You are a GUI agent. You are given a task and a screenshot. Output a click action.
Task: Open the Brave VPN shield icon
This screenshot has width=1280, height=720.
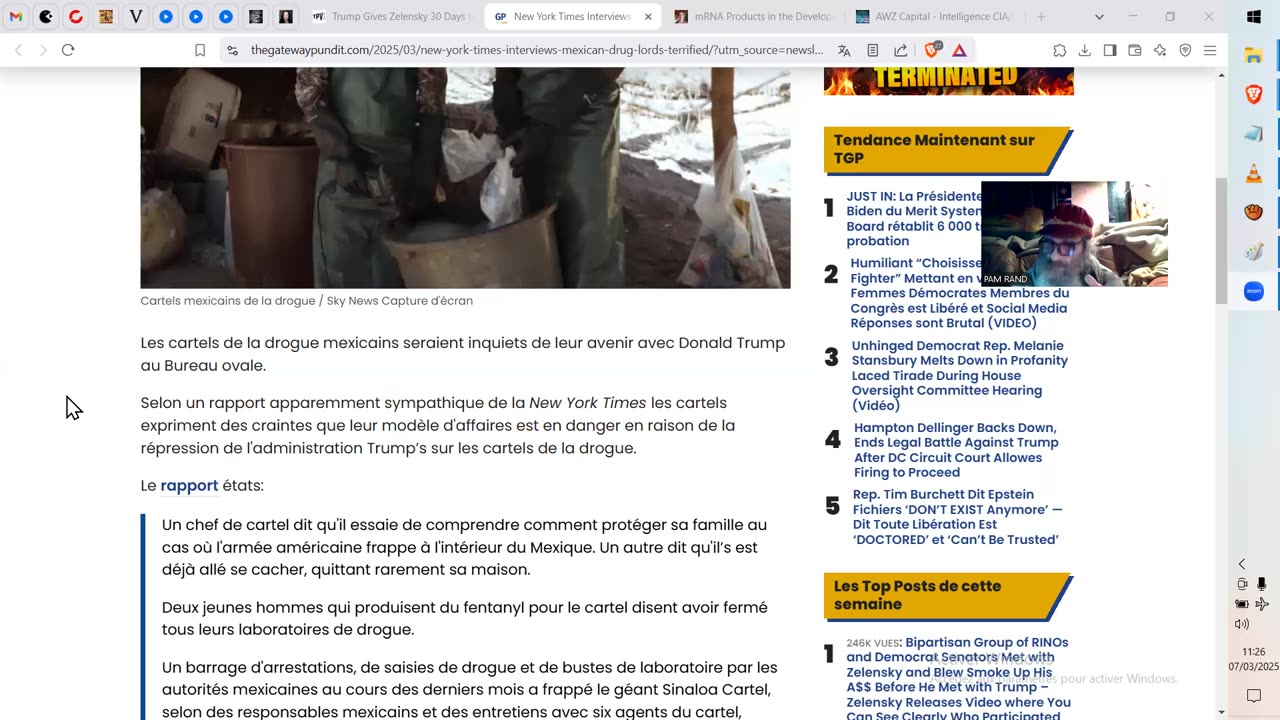point(1185,50)
